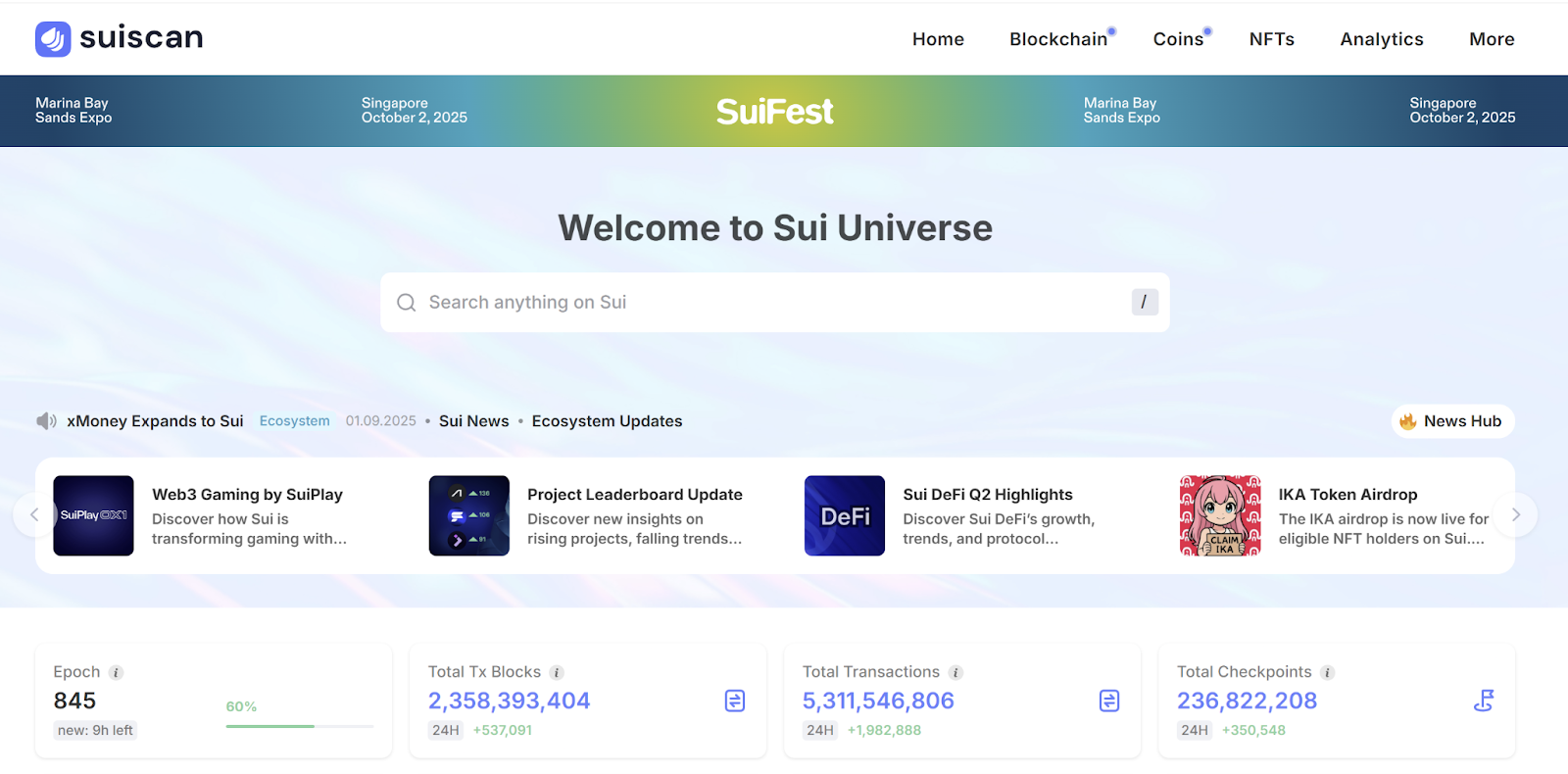Click the +1,982,888 24H change value
1568x774 pixels.
click(884, 730)
